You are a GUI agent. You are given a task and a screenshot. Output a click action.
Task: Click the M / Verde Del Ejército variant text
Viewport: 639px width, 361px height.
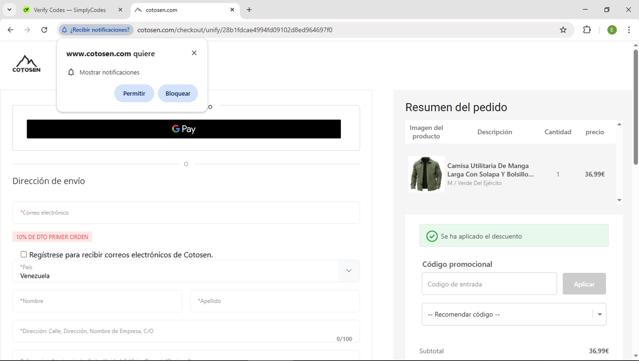pyautogui.click(x=474, y=183)
